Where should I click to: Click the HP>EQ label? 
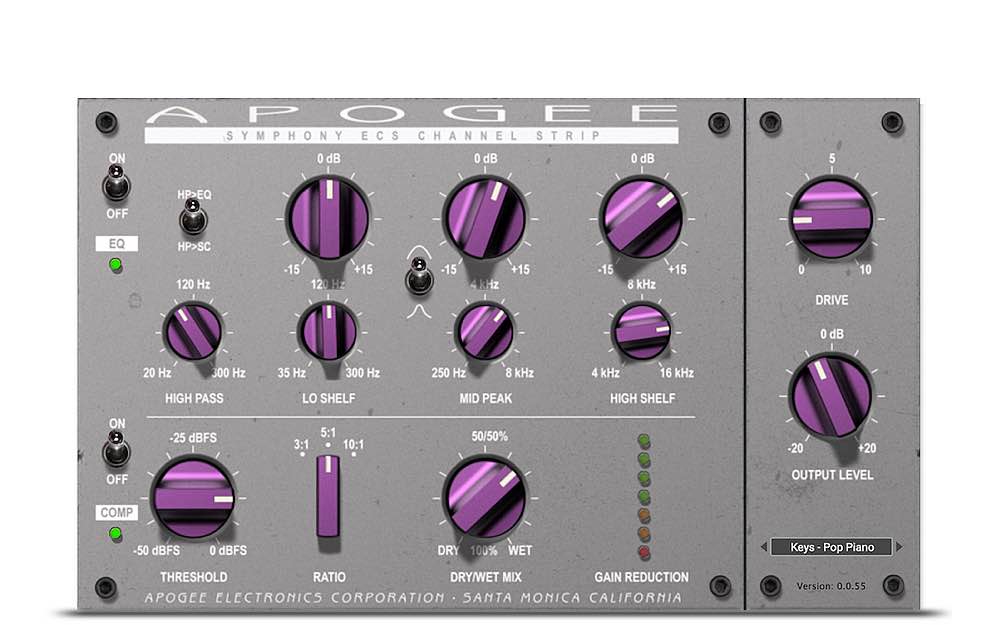(x=194, y=195)
